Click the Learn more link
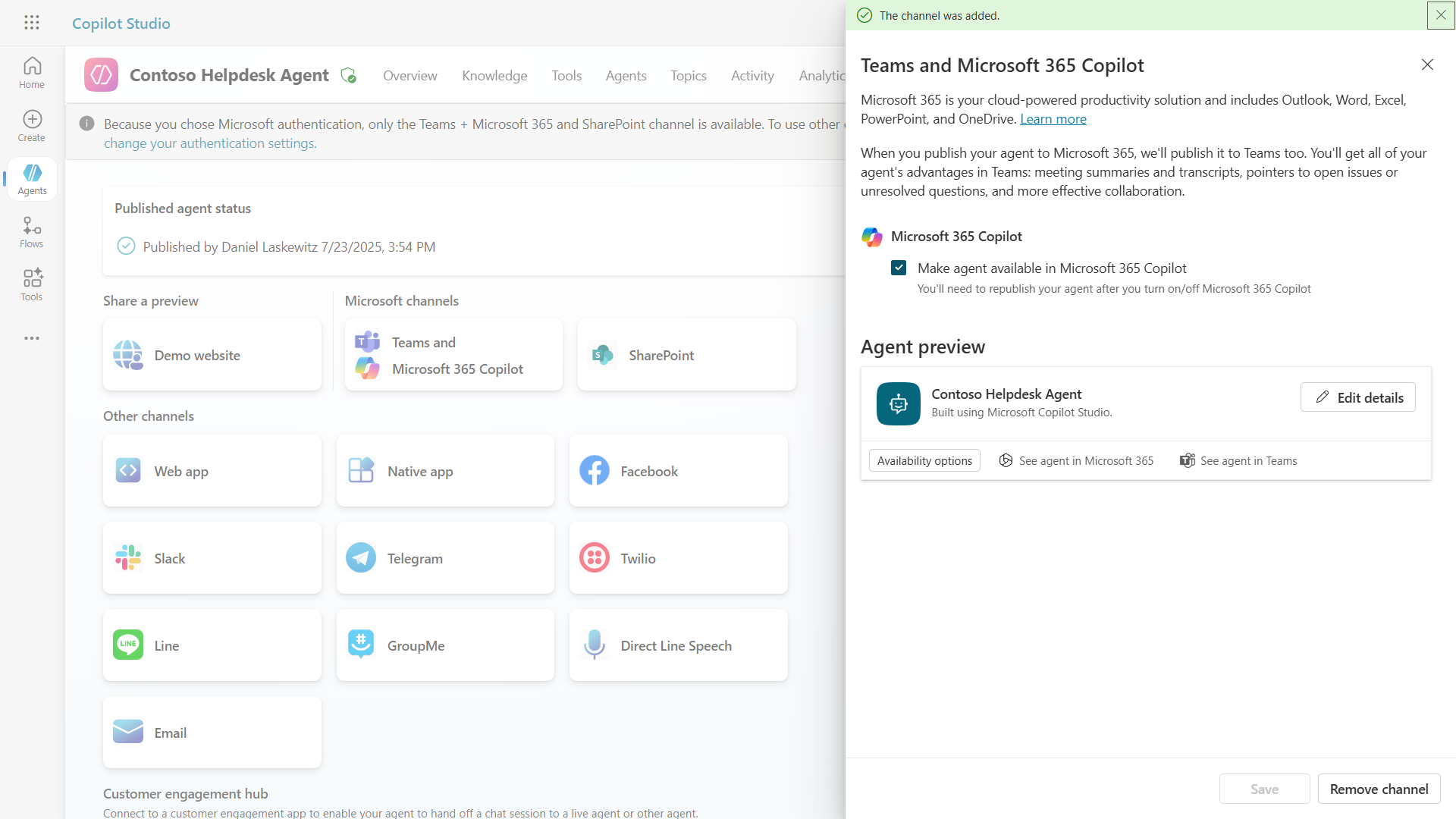1456x819 pixels. coord(1053,119)
